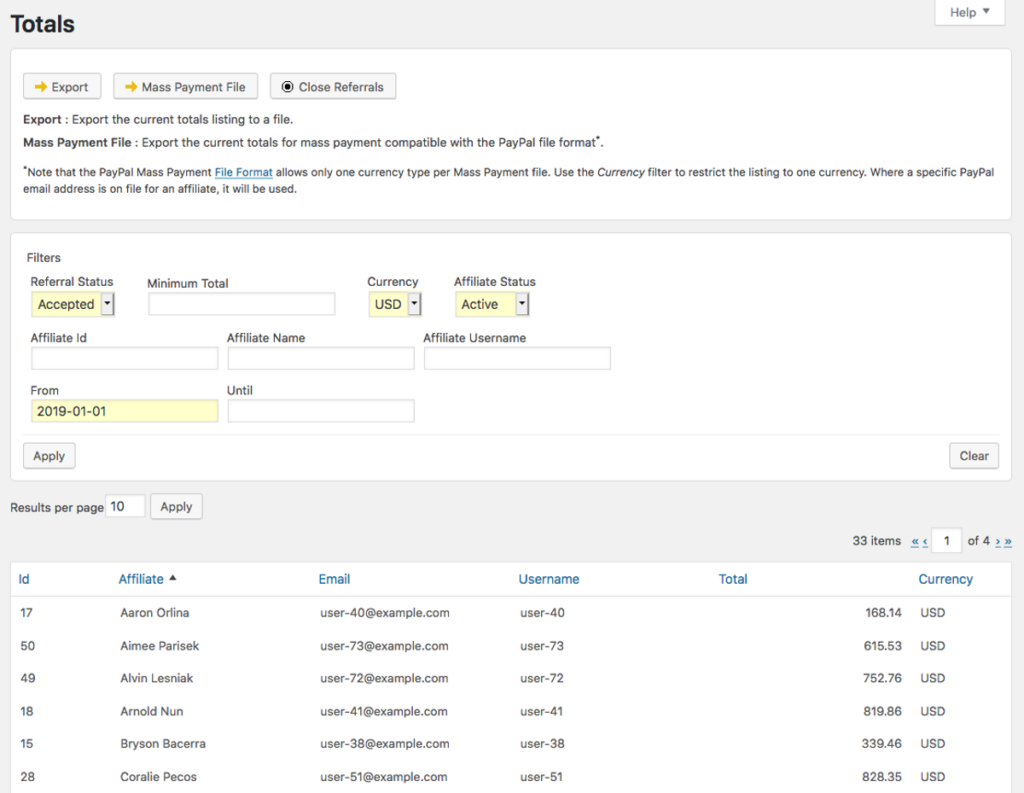
Task: Click the Results per page field
Action: point(125,506)
